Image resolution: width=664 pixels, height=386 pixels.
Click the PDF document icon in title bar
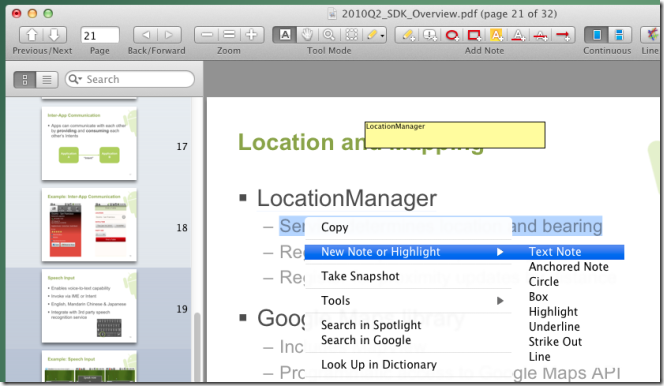[x=332, y=14]
